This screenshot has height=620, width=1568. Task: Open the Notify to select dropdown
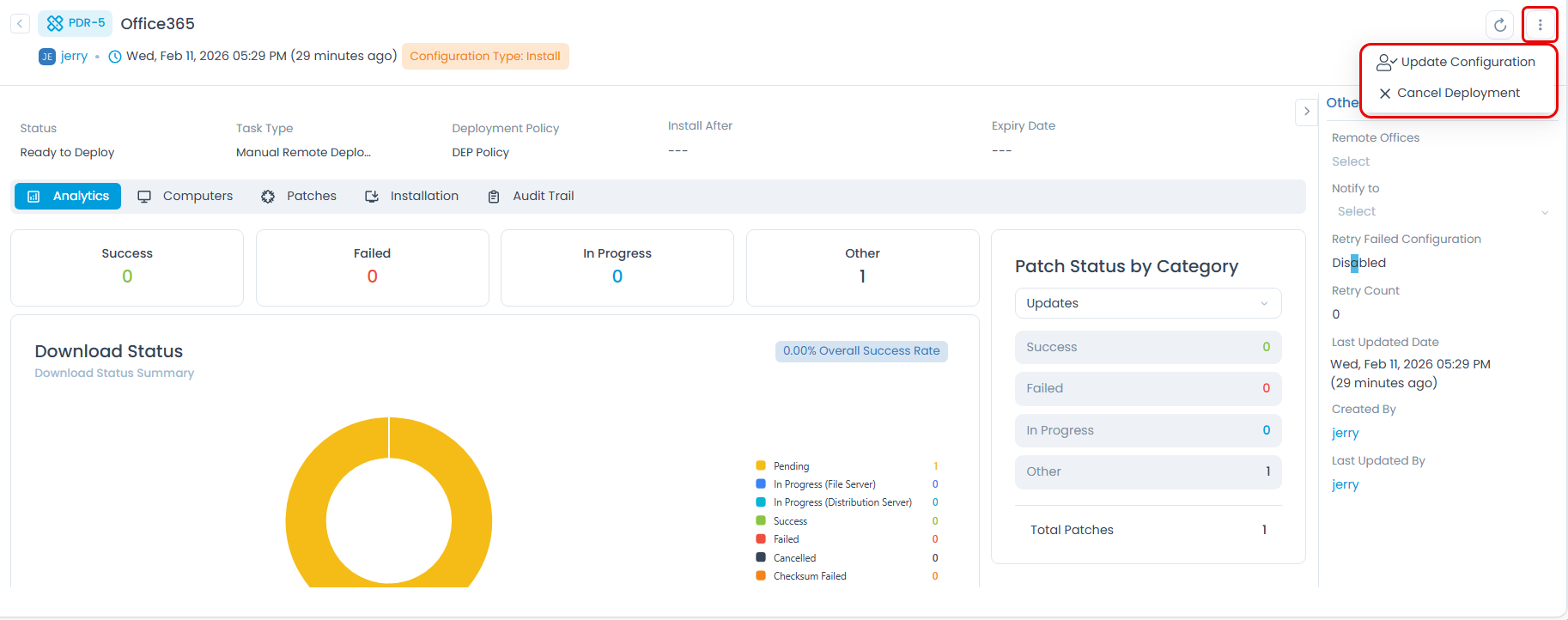coord(1441,211)
